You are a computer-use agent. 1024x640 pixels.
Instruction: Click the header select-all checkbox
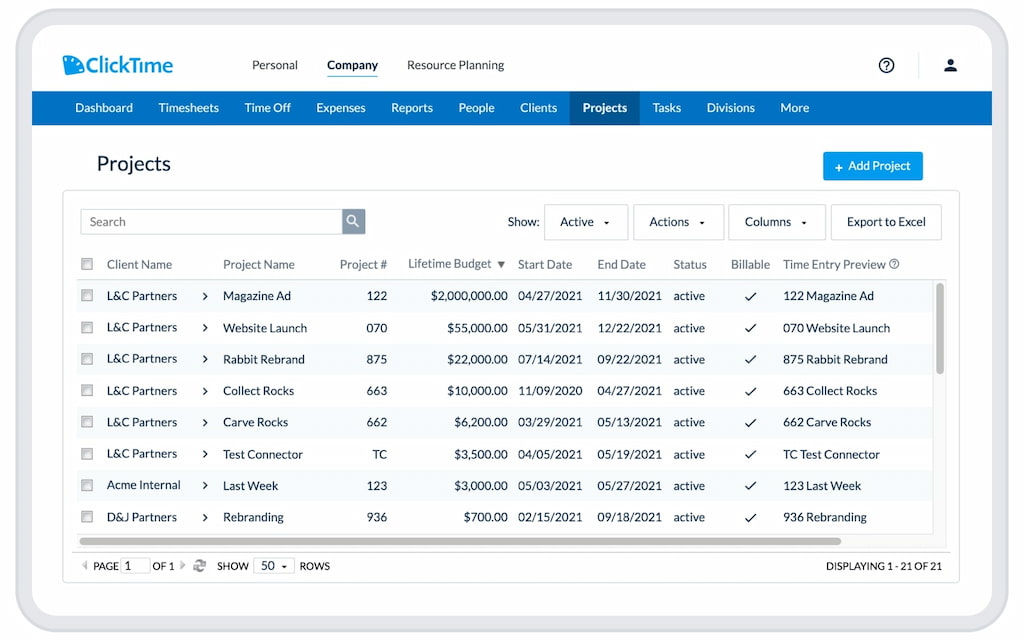[87, 263]
